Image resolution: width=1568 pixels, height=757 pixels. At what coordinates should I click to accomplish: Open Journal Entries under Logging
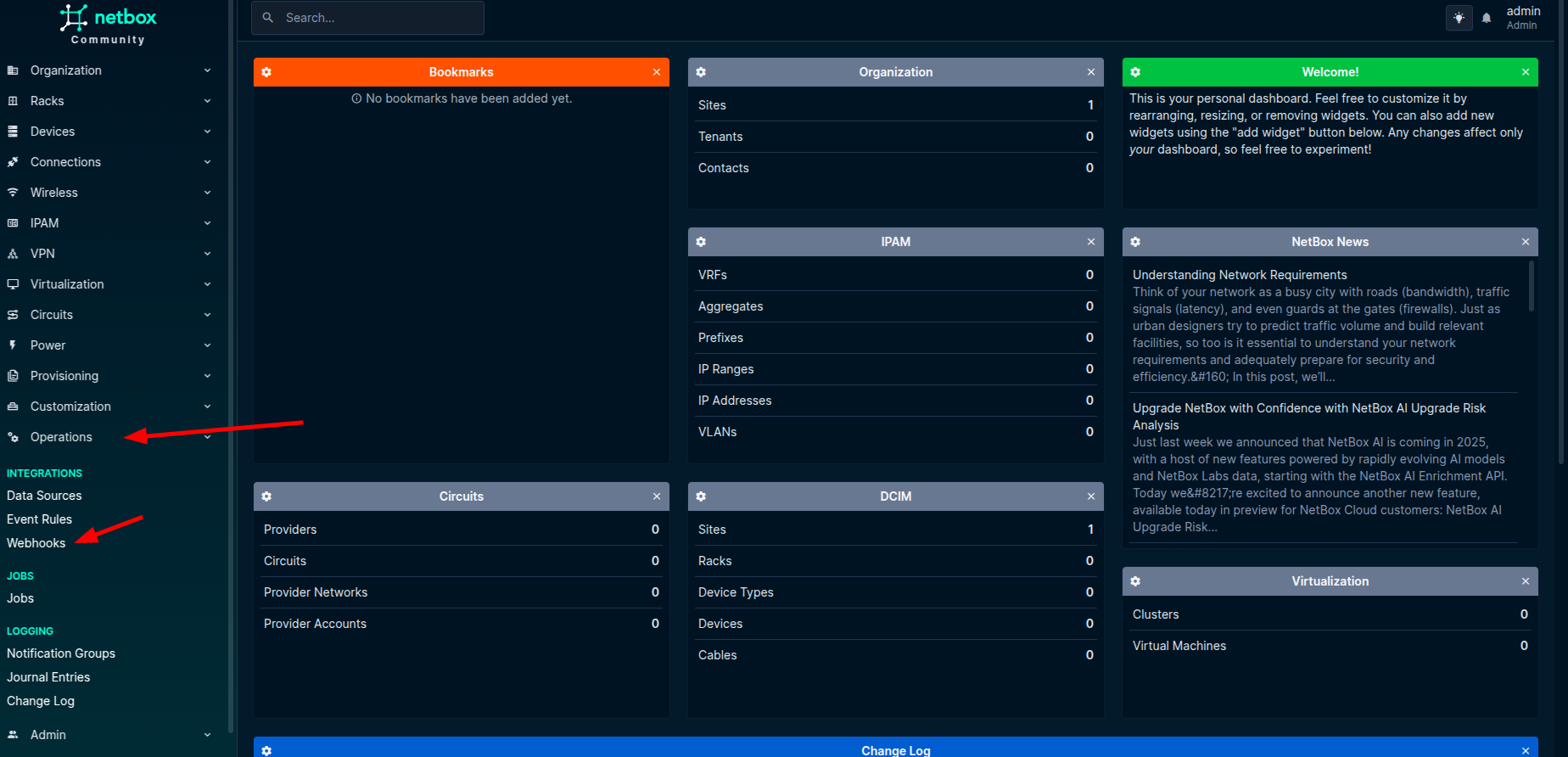(x=48, y=677)
